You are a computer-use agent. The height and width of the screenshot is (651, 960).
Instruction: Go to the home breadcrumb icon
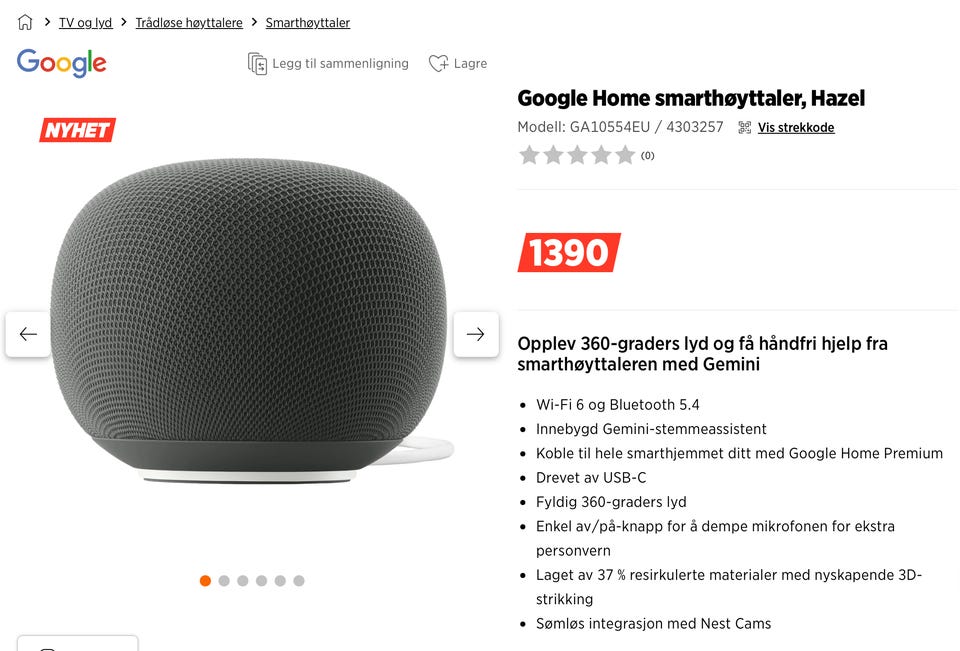coord(25,23)
